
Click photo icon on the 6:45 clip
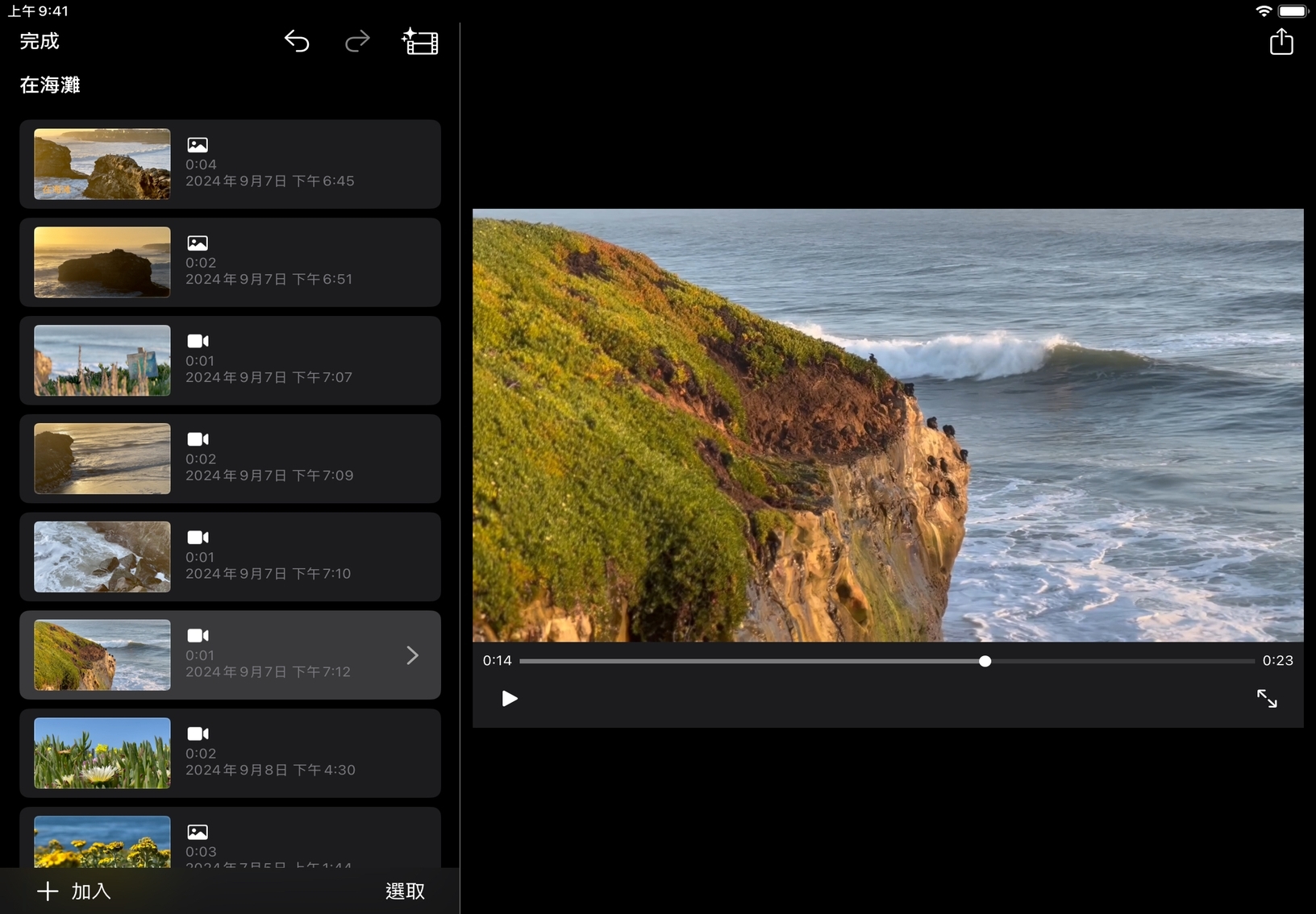(x=198, y=145)
